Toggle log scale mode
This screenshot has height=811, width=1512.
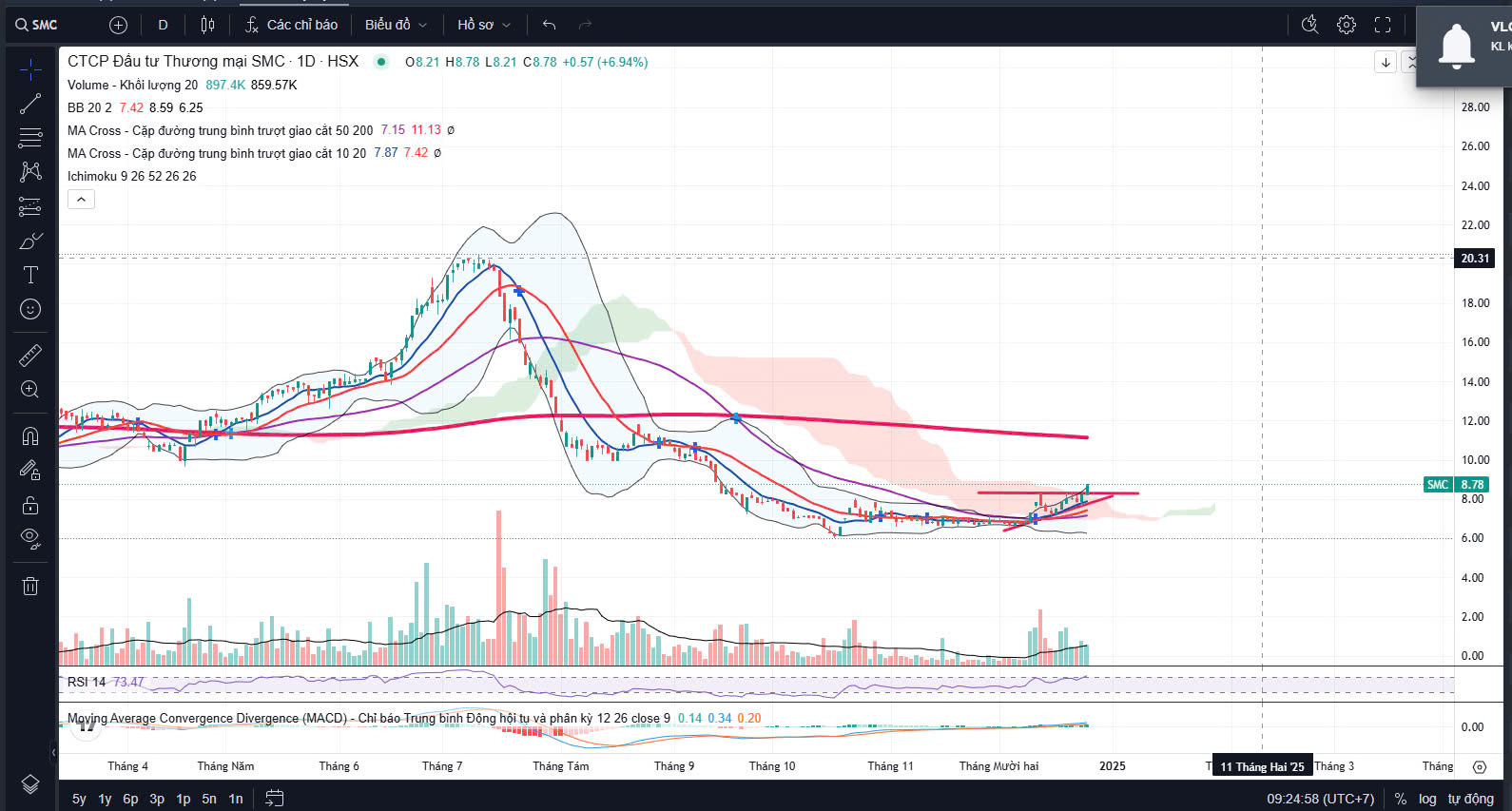coord(1427,799)
